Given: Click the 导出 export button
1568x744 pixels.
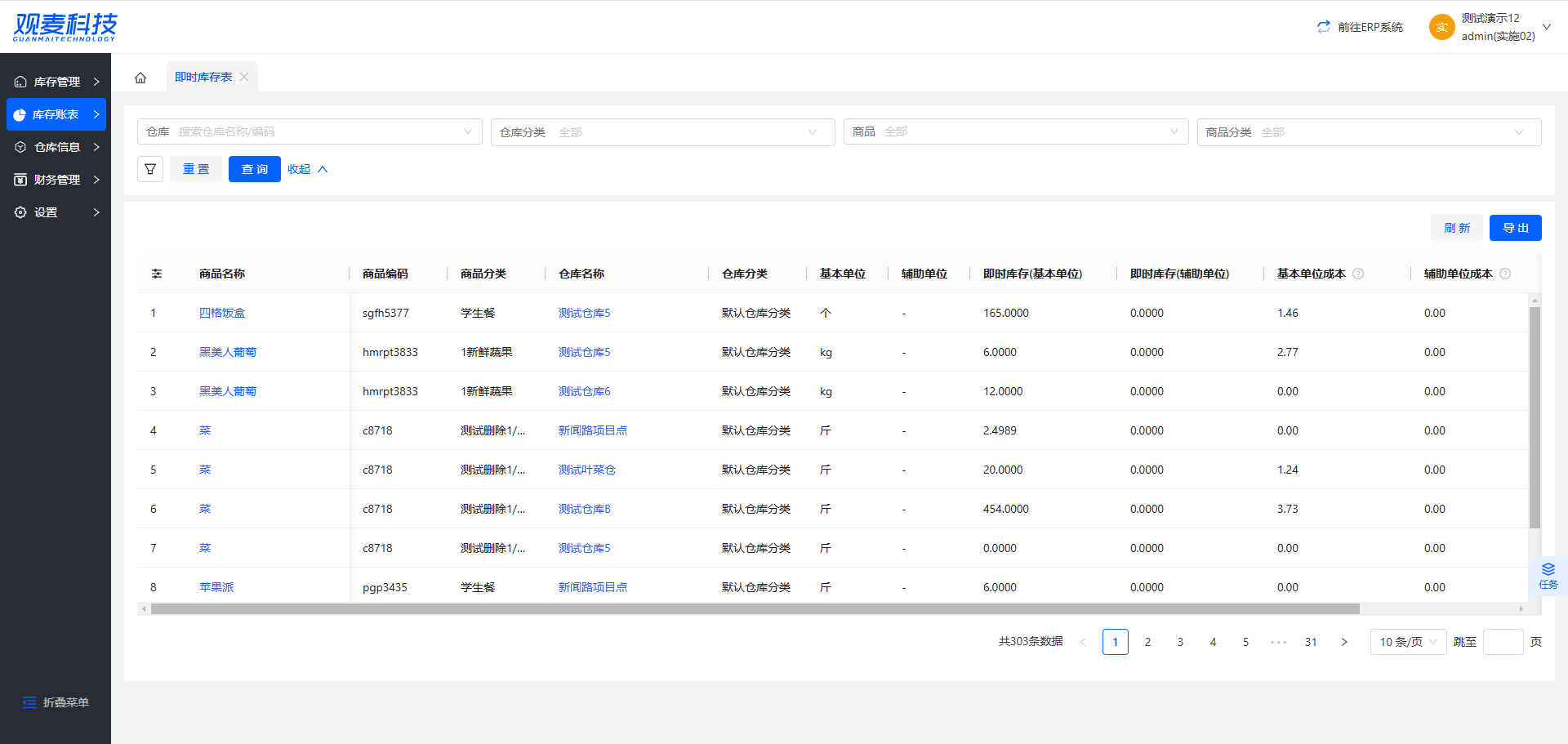Looking at the screenshot, I should (x=1515, y=228).
